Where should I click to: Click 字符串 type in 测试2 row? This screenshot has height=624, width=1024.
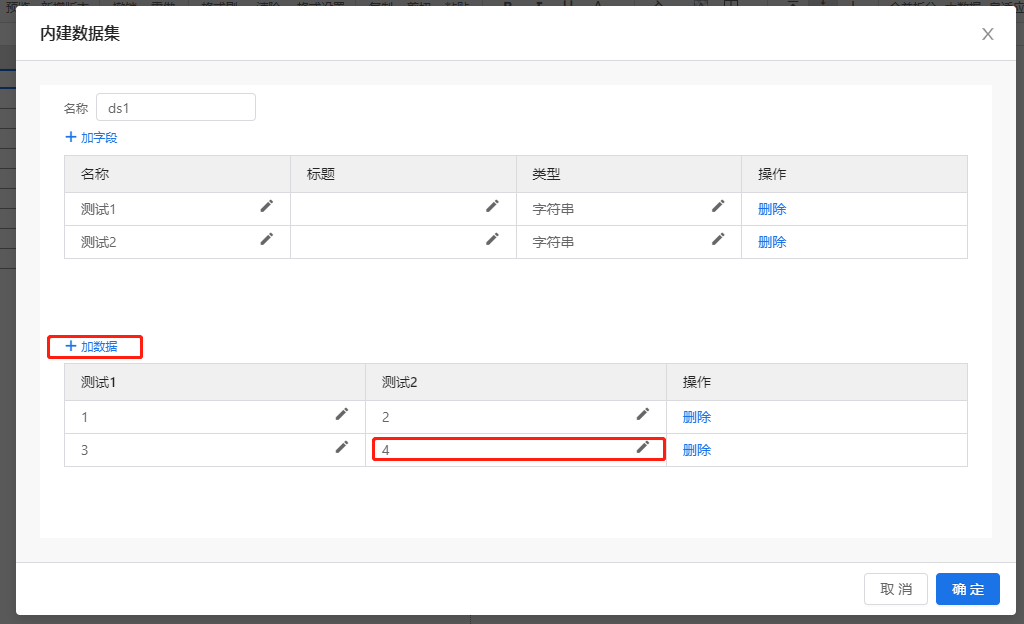click(x=553, y=242)
